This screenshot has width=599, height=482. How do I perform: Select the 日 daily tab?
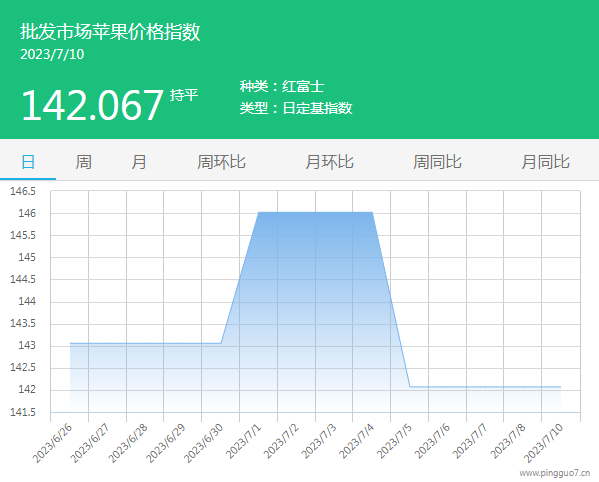[28, 162]
